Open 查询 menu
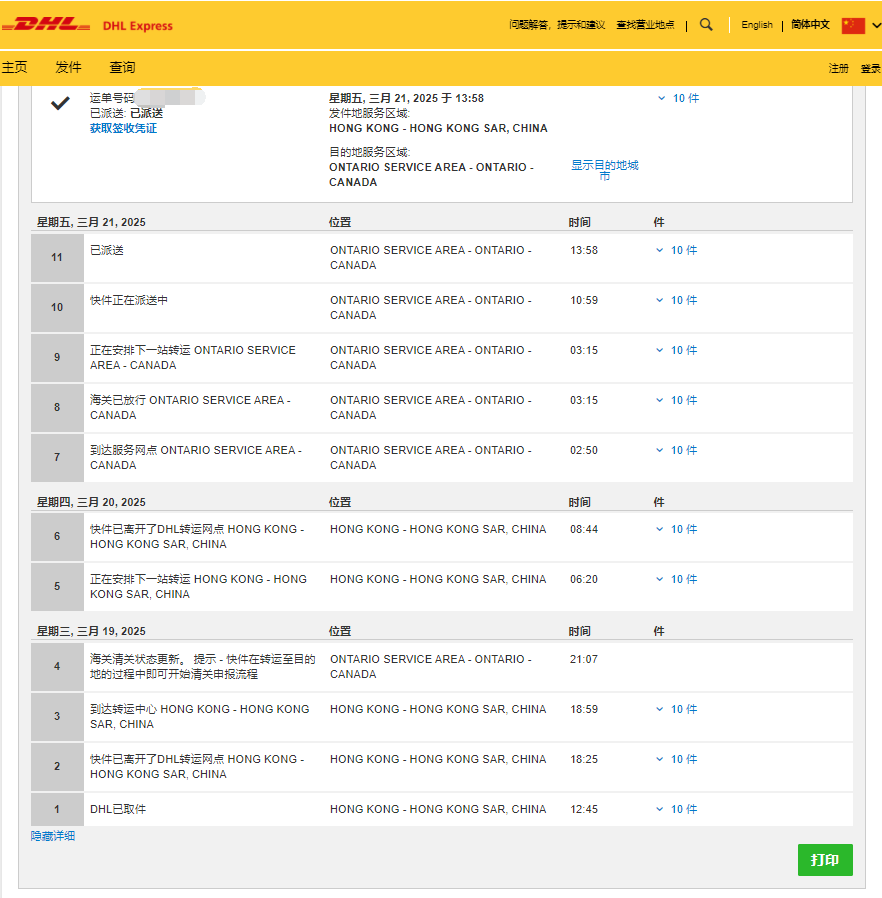The width and height of the screenshot is (882, 898). coord(122,67)
